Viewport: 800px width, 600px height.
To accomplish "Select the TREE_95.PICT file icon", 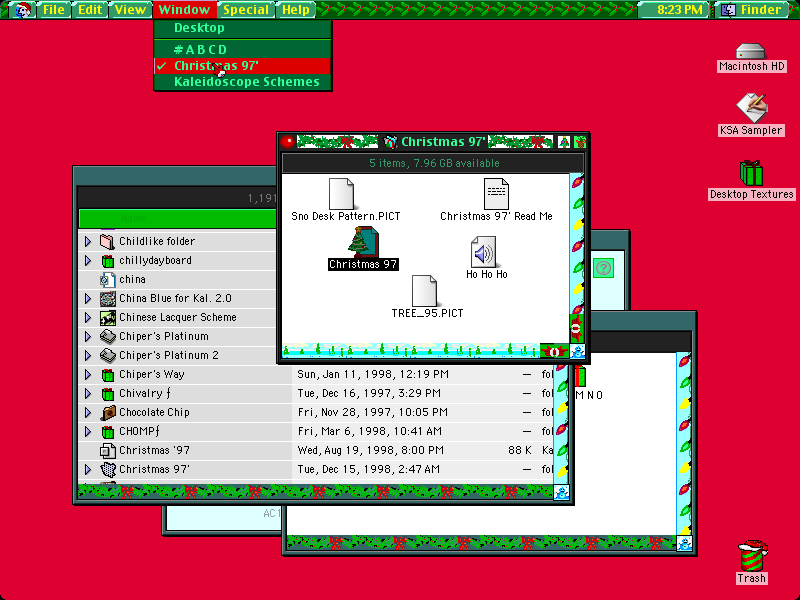I will click(424, 291).
